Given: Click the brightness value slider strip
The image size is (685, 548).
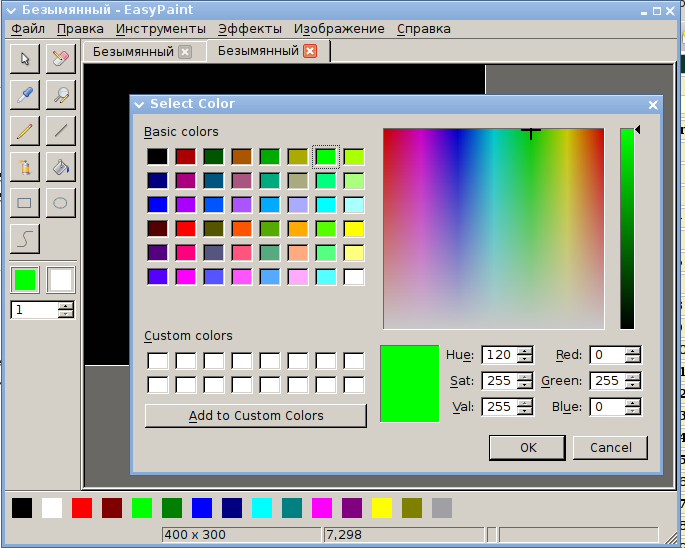Looking at the screenshot, I should pos(627,229).
